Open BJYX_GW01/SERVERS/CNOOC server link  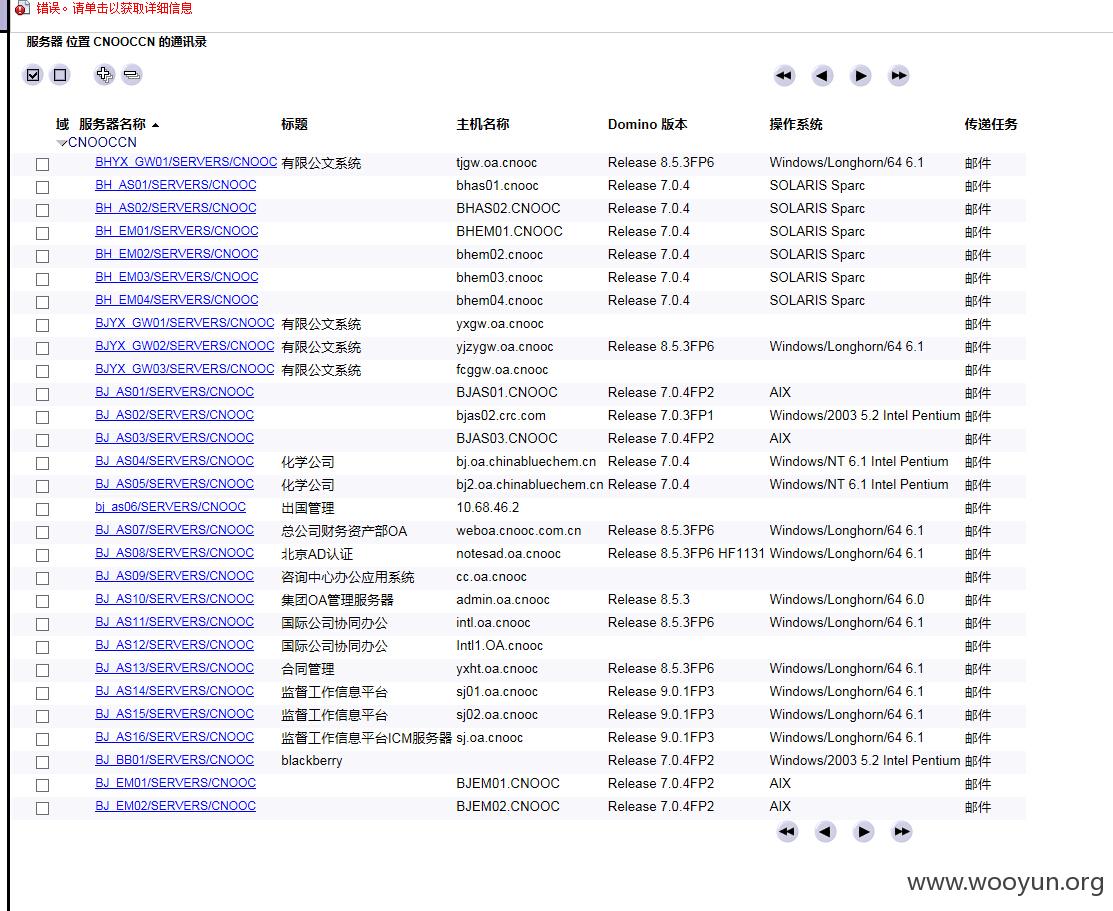click(x=185, y=322)
